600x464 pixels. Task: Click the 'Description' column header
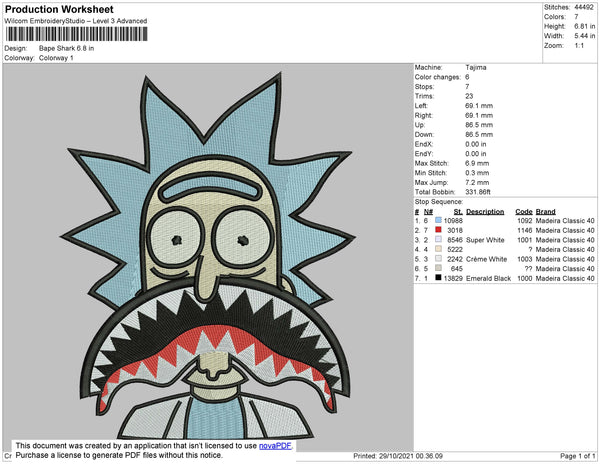point(485,212)
